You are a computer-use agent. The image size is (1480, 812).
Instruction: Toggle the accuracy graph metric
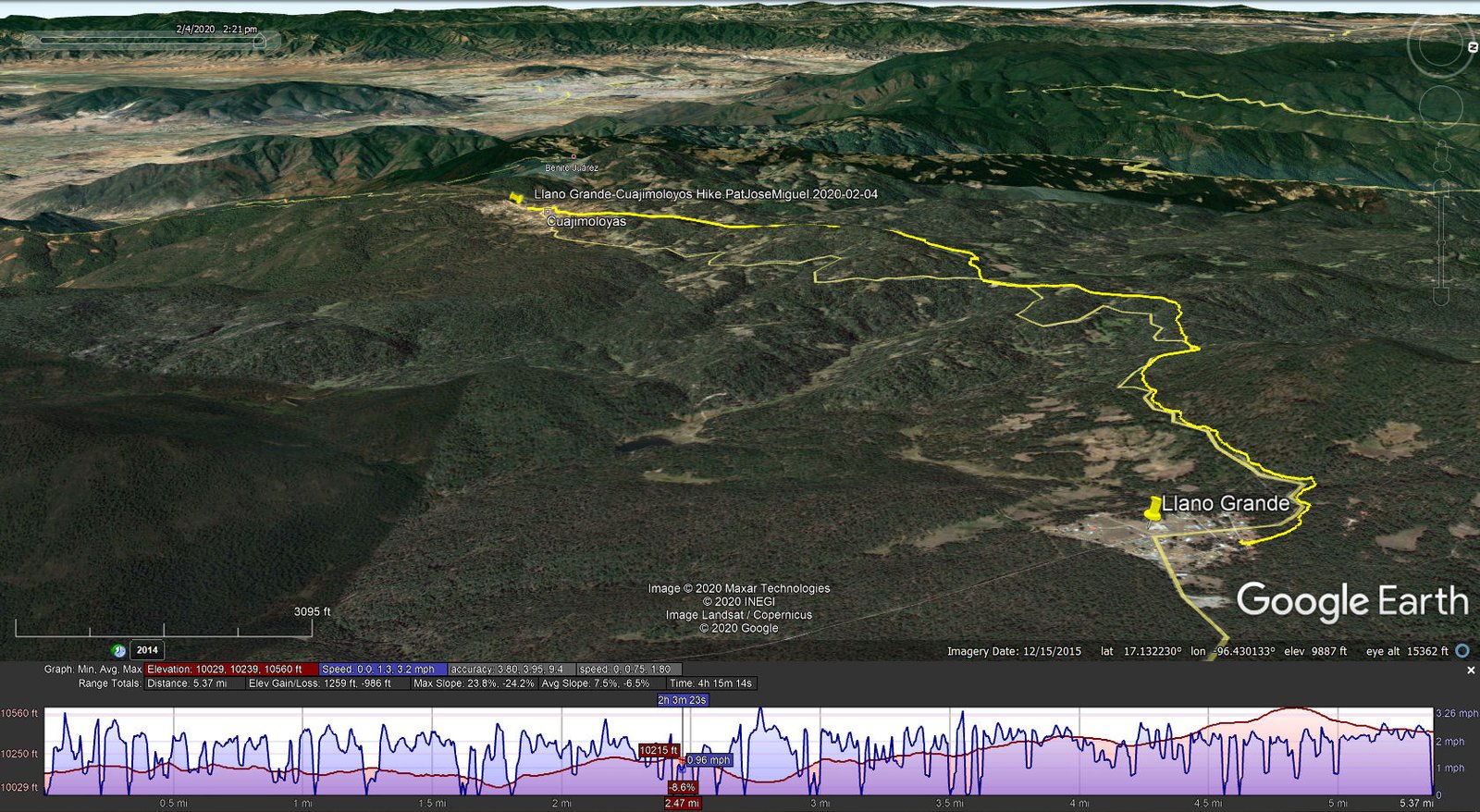pos(511,669)
